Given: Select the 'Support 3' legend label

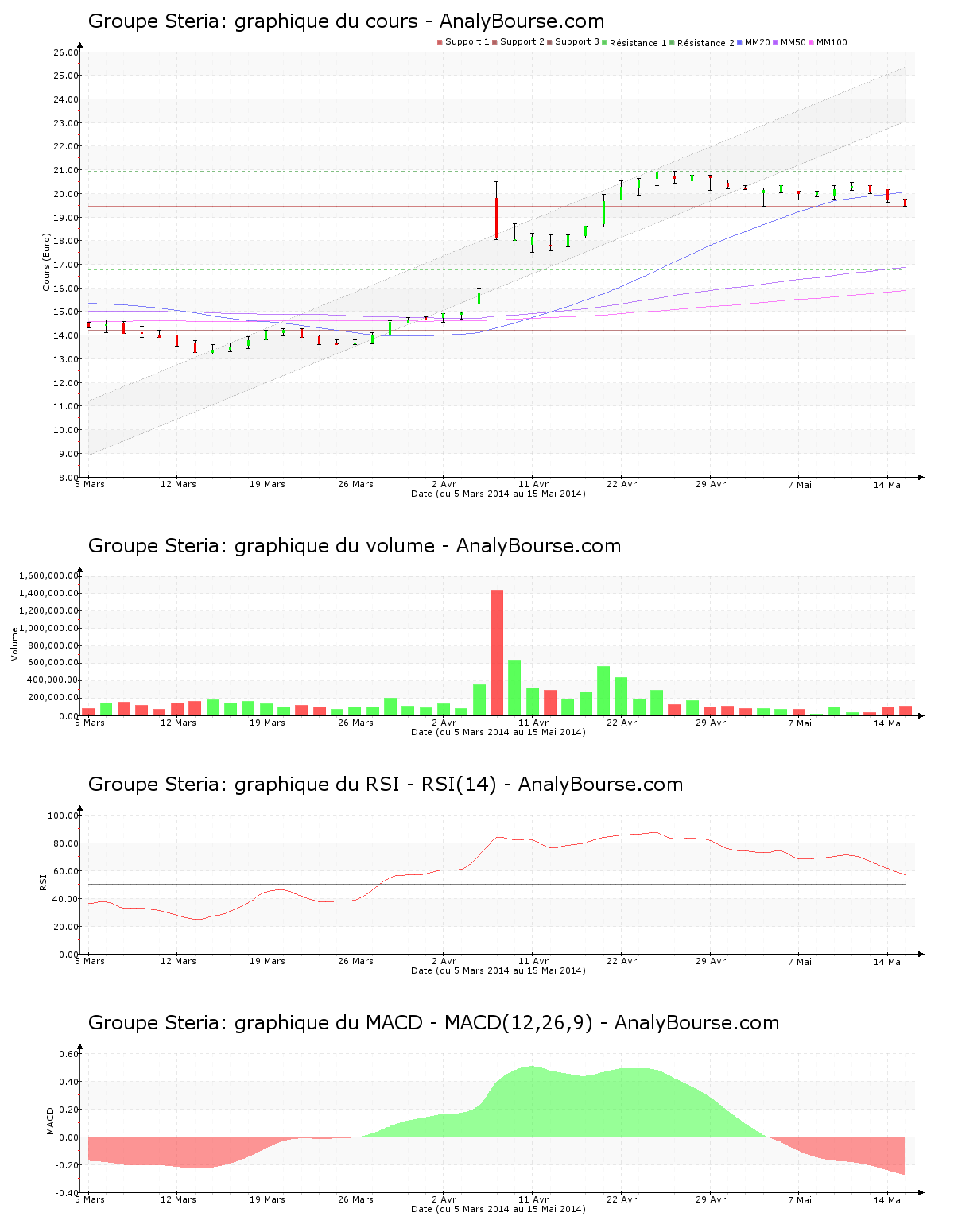Looking at the screenshot, I should tap(577, 42).
